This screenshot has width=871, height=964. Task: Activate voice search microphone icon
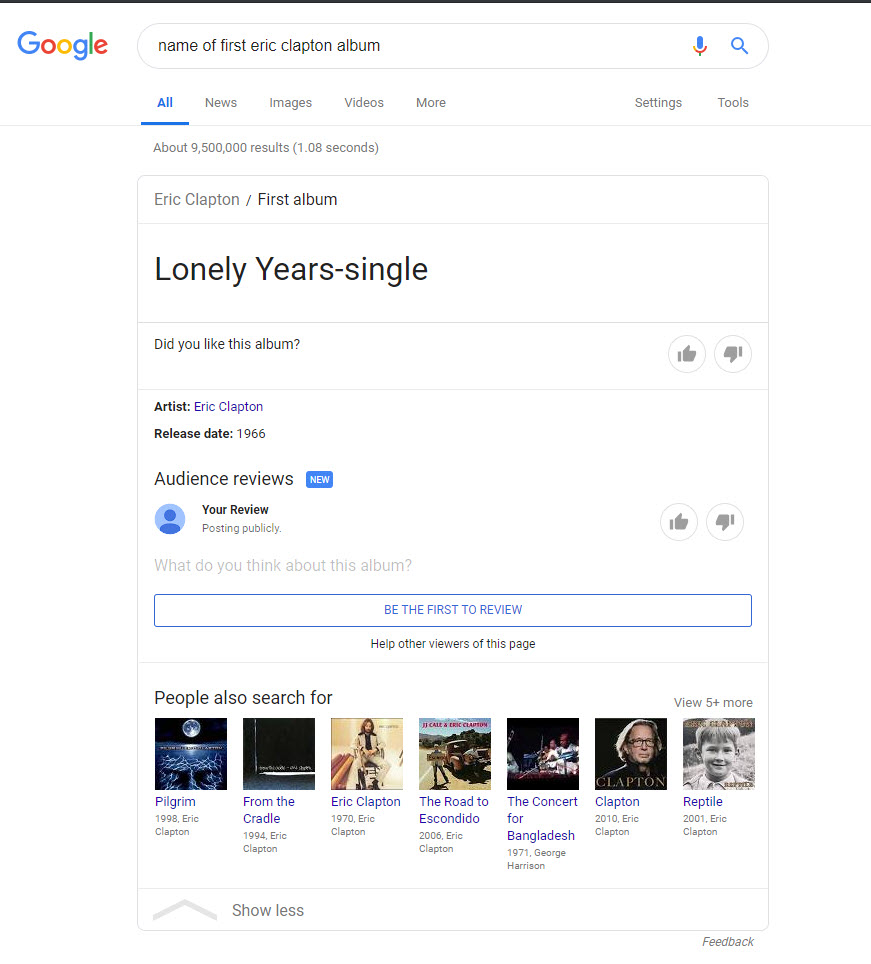[x=700, y=46]
